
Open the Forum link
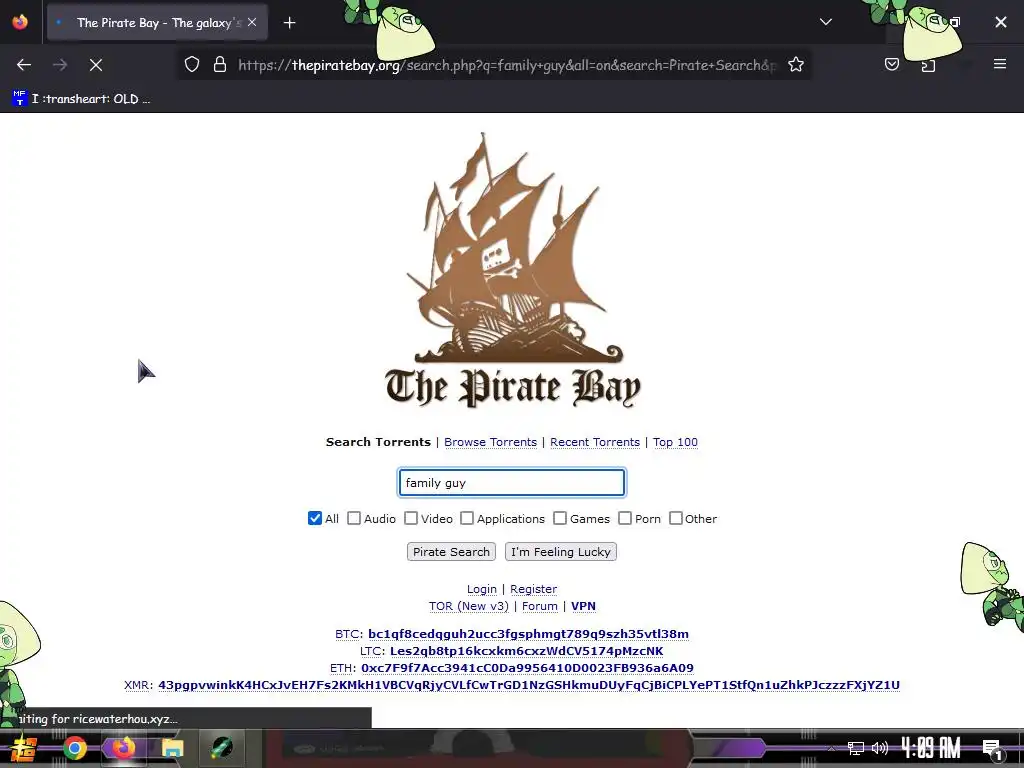[539, 606]
